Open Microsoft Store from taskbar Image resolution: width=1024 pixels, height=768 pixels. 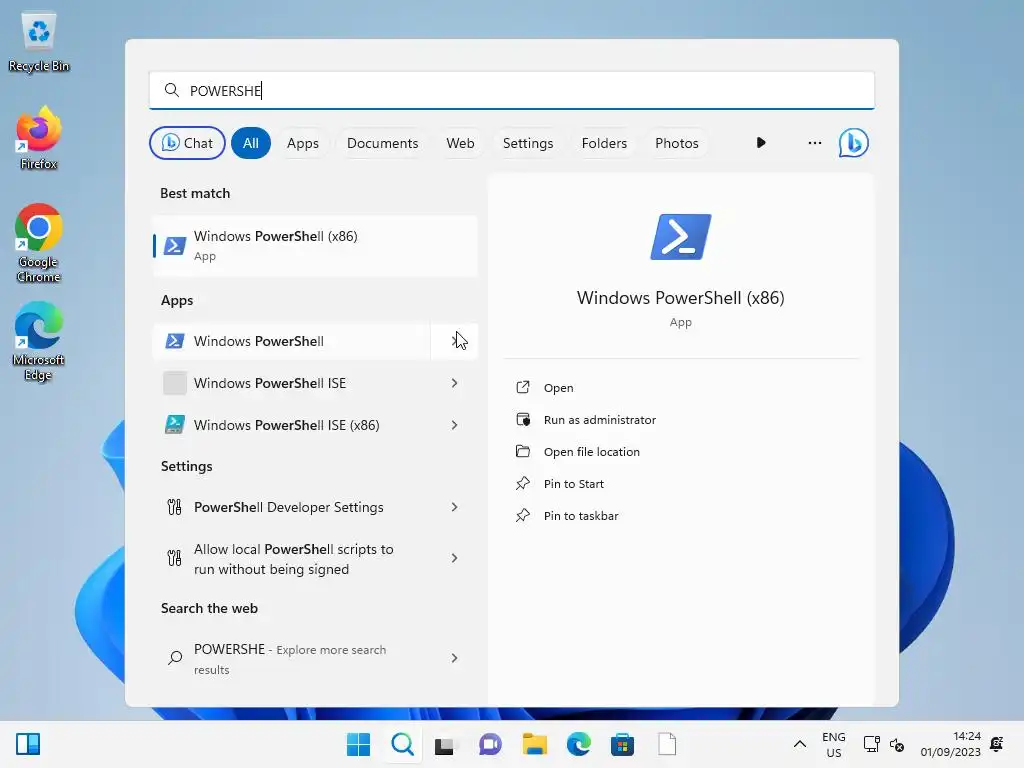pos(622,744)
